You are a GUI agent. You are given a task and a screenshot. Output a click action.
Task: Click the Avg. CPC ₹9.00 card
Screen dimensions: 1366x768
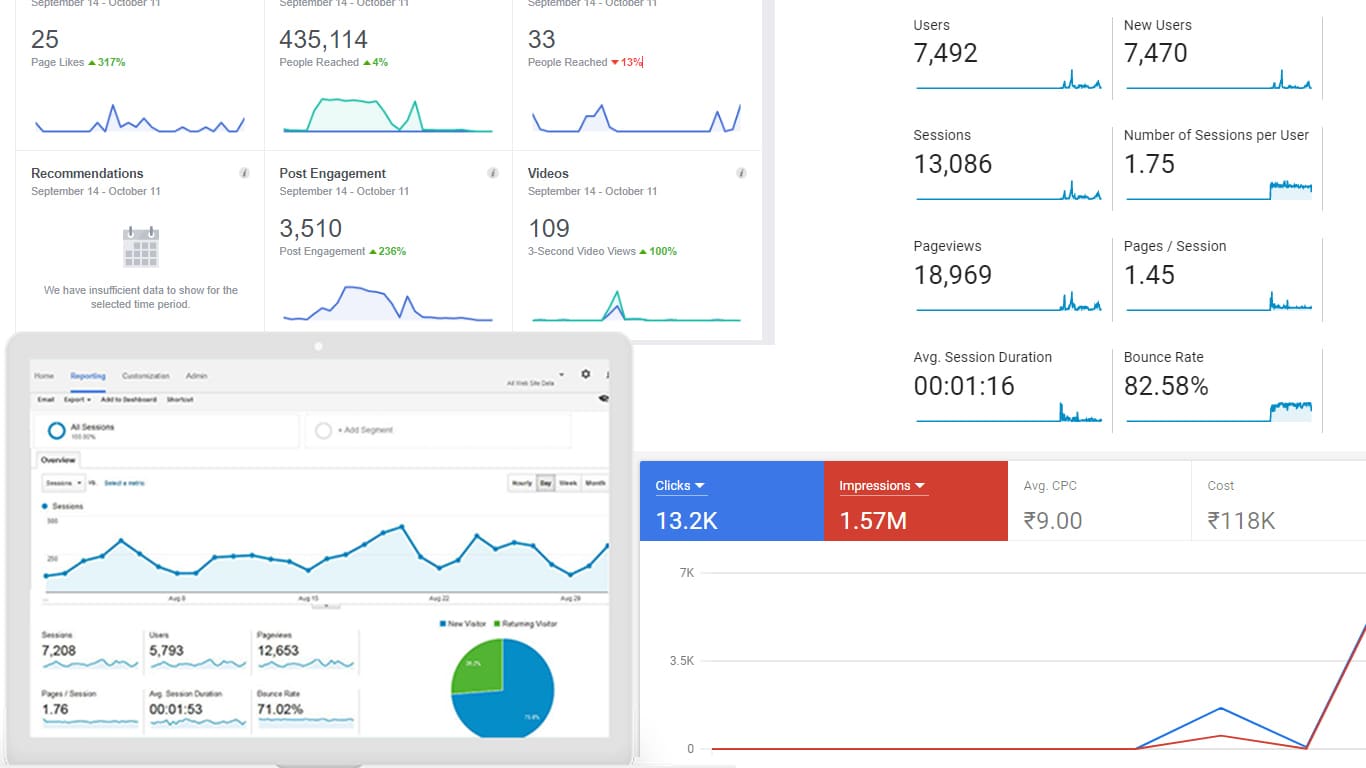pyautogui.click(x=1099, y=501)
